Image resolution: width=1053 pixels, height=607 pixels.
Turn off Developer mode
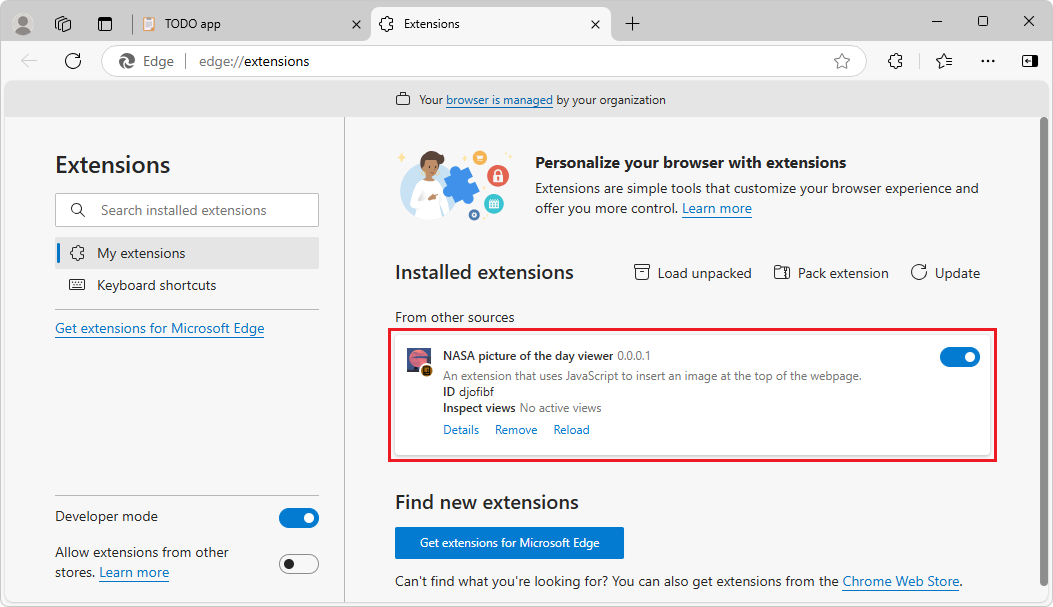pos(298,517)
